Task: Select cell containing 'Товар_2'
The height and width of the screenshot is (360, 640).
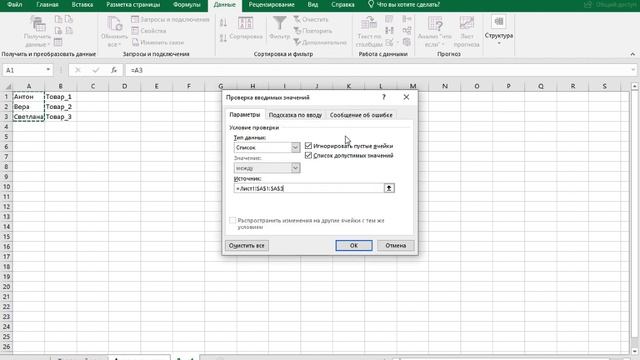Action: [x=60, y=107]
